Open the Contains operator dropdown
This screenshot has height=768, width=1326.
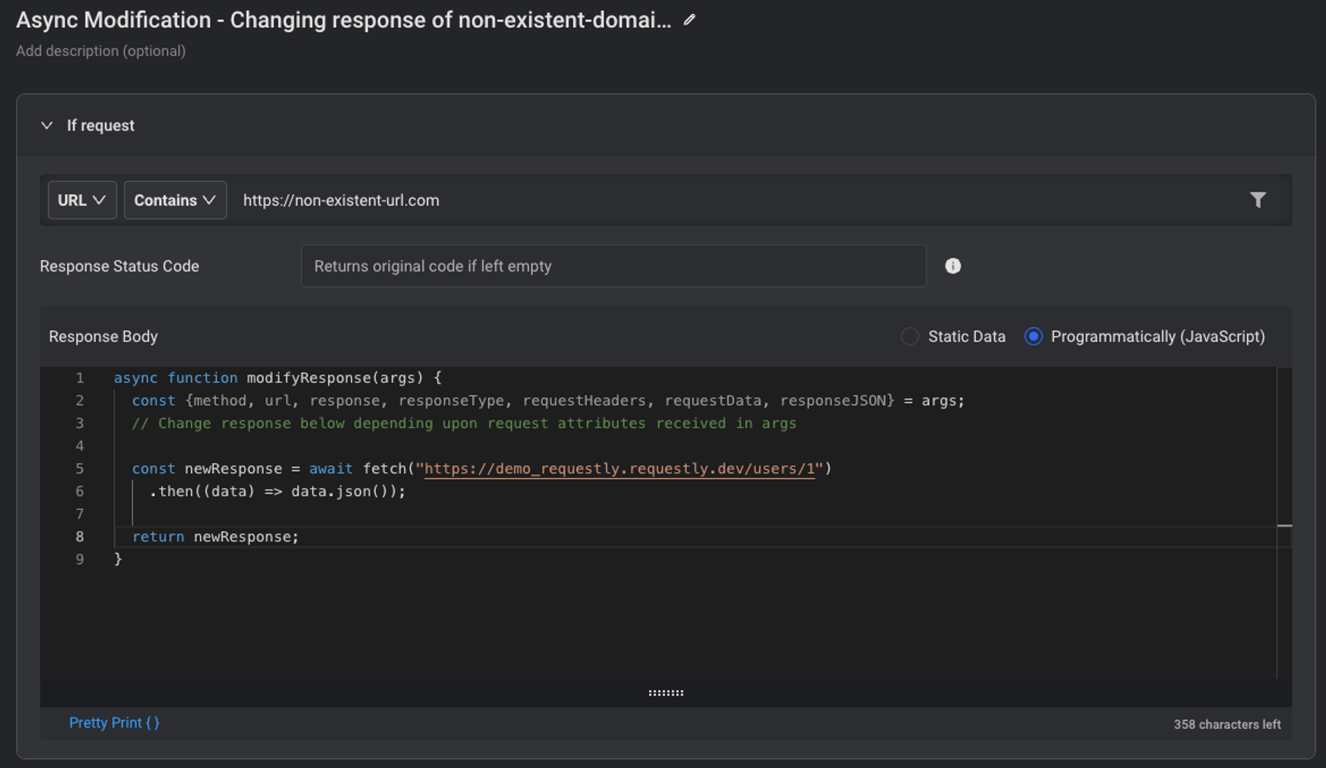coord(175,199)
